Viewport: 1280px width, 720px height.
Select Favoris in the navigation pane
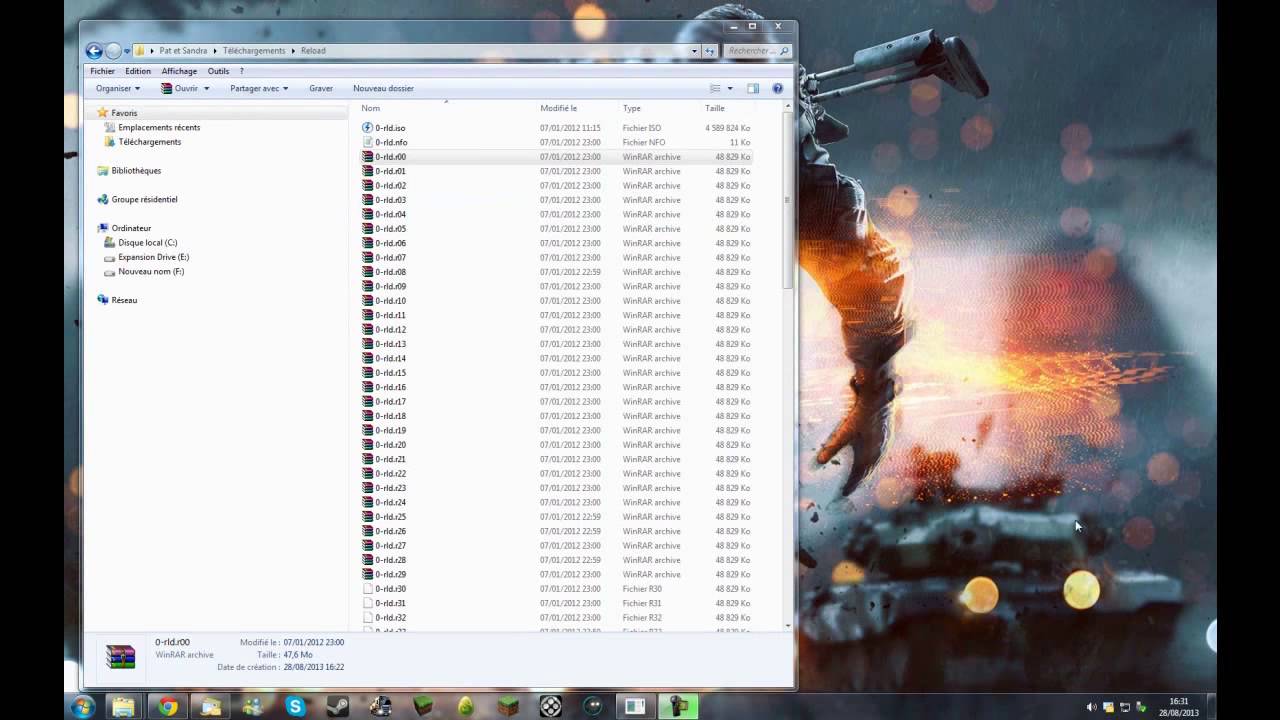[124, 113]
